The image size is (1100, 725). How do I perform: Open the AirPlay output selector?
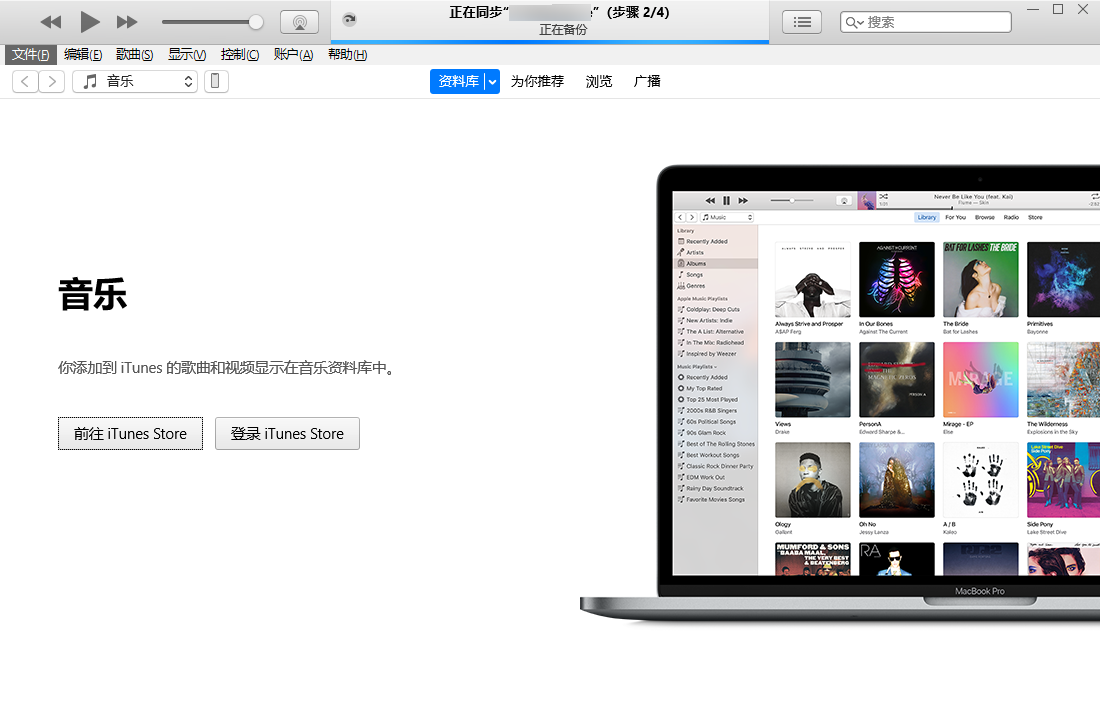pyautogui.click(x=300, y=22)
